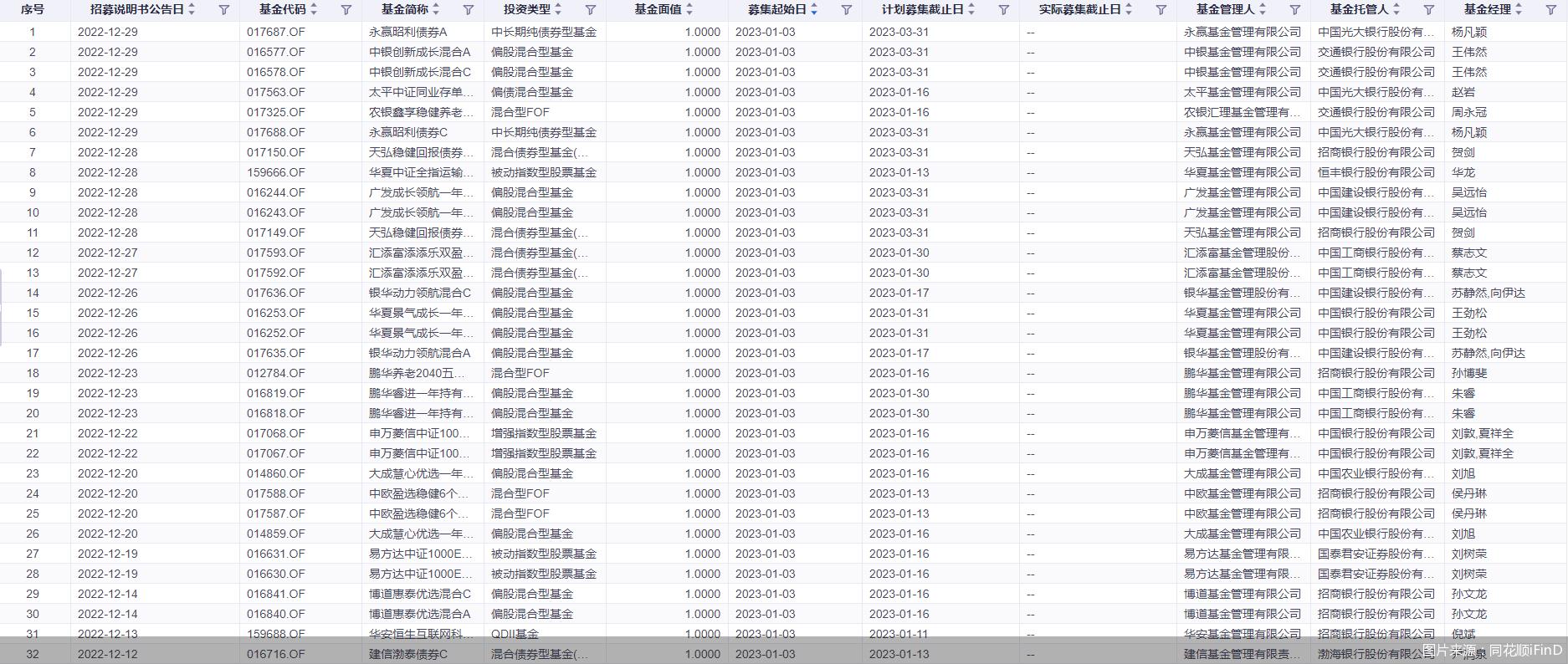Click planned end date 2023-01-13 in row 8
Screen dimensions: 1568x664
(899, 172)
